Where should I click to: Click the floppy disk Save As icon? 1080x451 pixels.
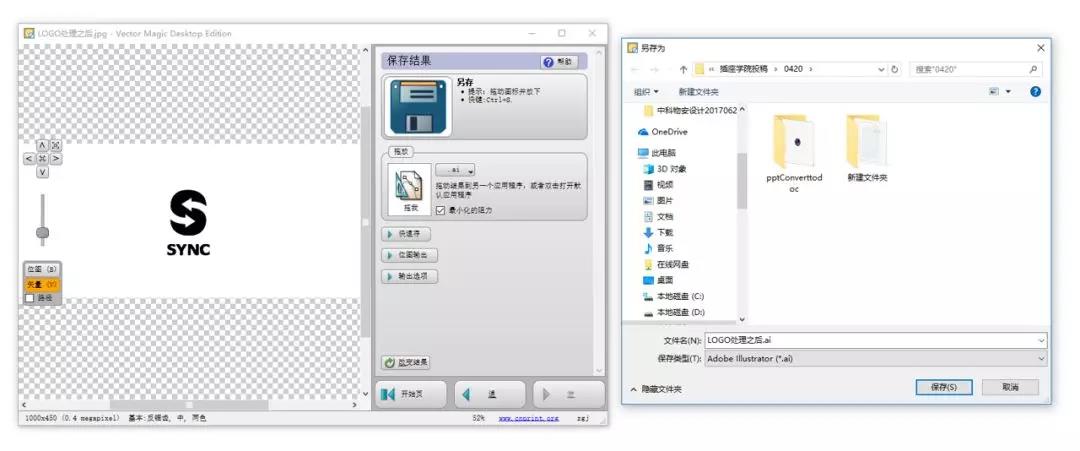pos(413,106)
